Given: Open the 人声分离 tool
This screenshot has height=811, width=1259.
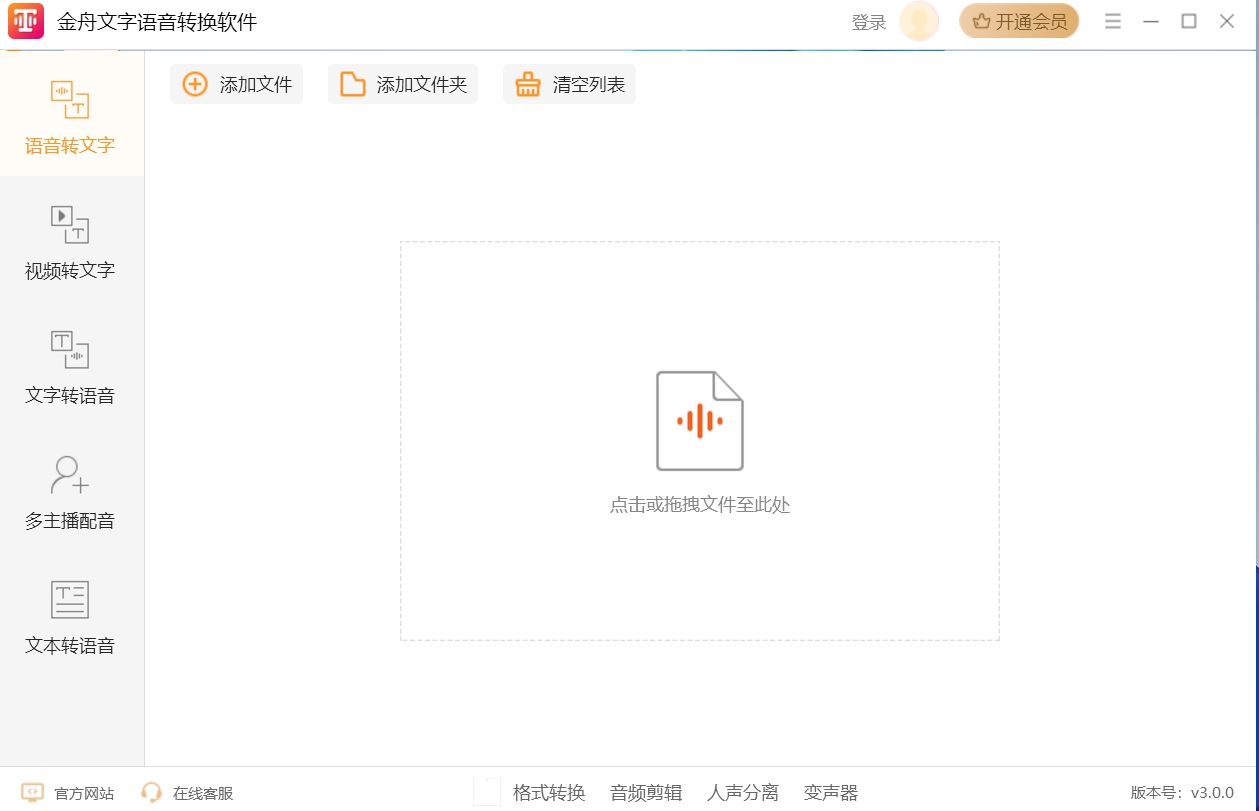Looking at the screenshot, I should coord(742,793).
